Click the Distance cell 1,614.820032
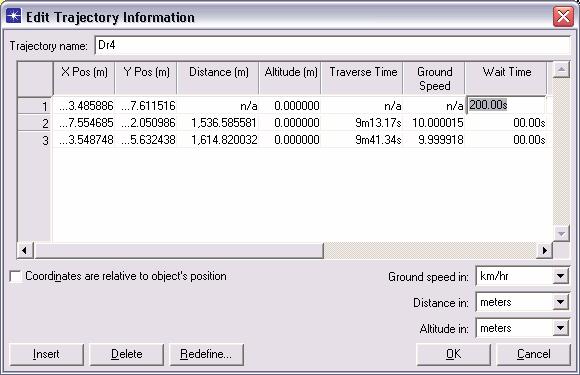The width and height of the screenshot is (580, 375). tap(218, 140)
